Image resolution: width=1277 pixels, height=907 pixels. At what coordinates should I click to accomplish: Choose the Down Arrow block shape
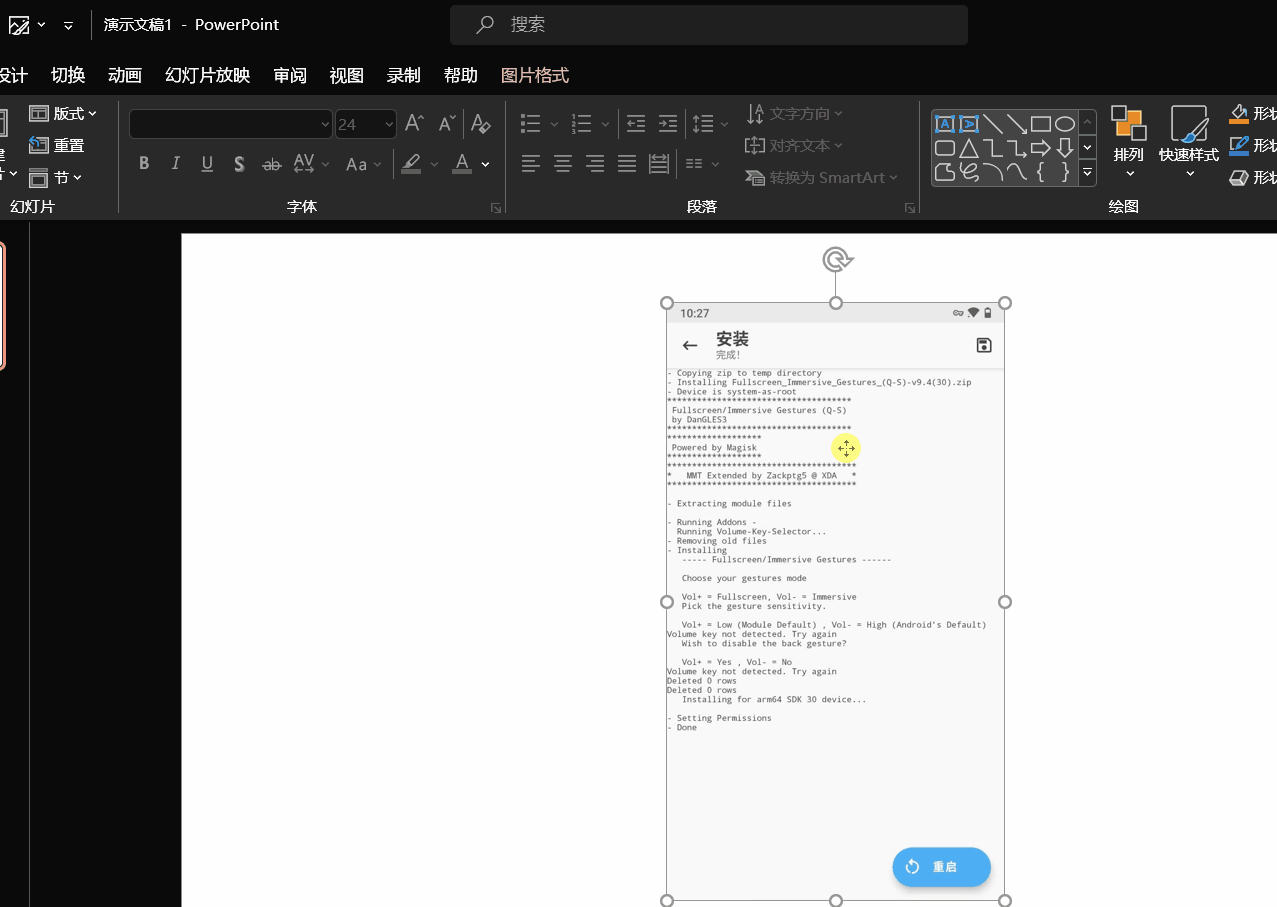pyautogui.click(x=1065, y=148)
